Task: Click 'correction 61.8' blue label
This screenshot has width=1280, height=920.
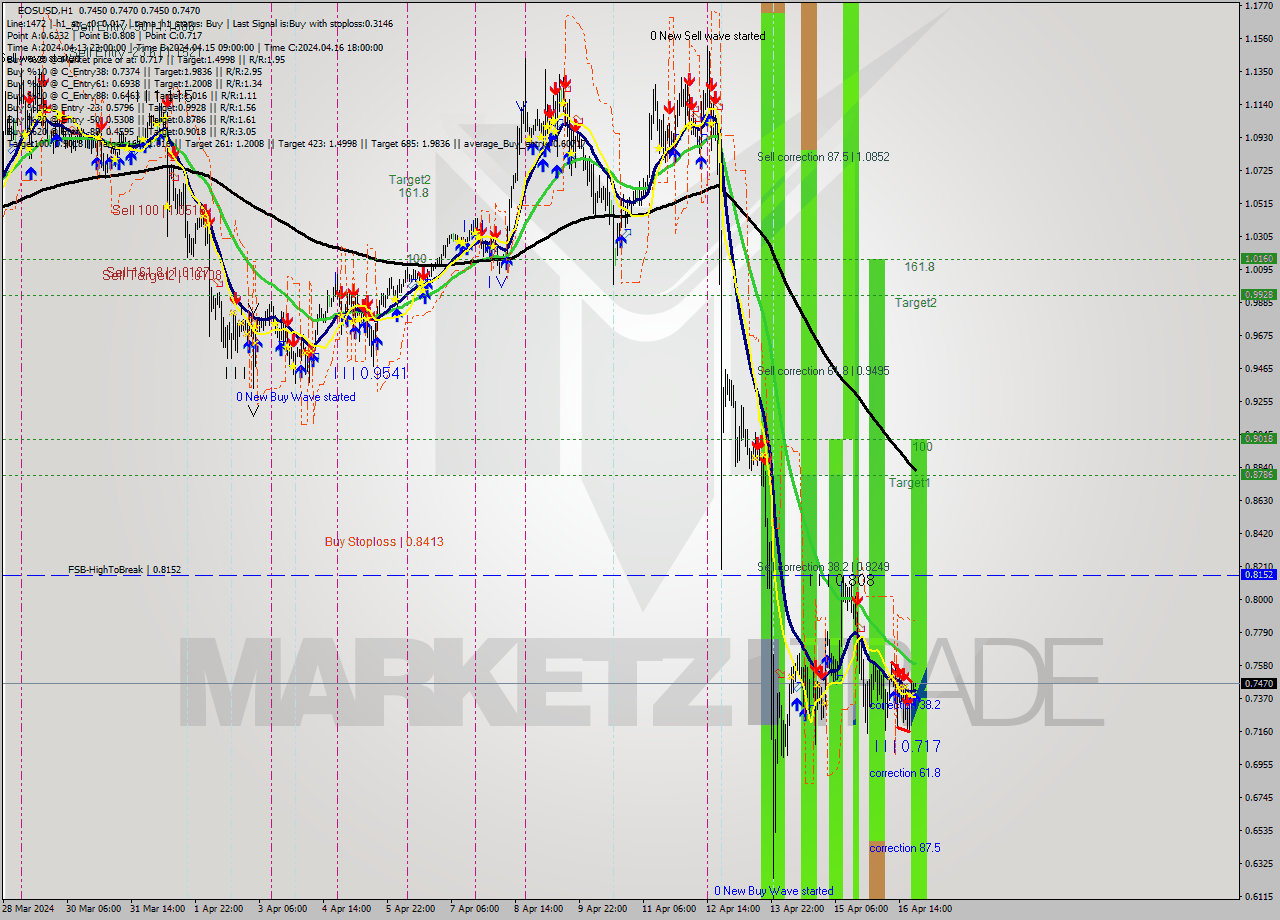Action: [x=905, y=773]
